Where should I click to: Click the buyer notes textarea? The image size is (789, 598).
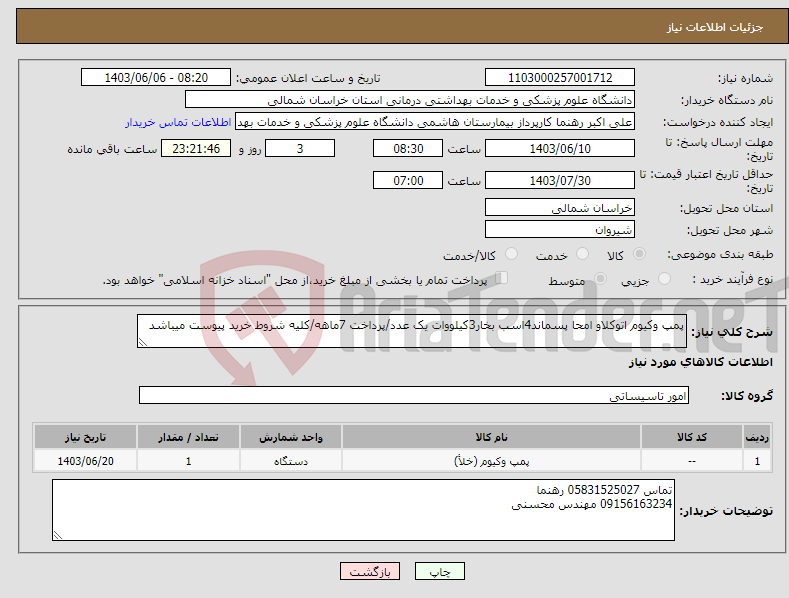[363, 510]
